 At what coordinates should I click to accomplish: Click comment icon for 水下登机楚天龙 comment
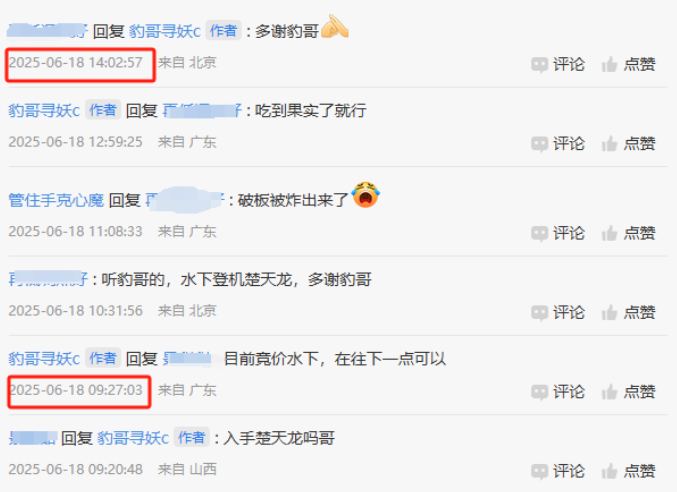tap(540, 312)
